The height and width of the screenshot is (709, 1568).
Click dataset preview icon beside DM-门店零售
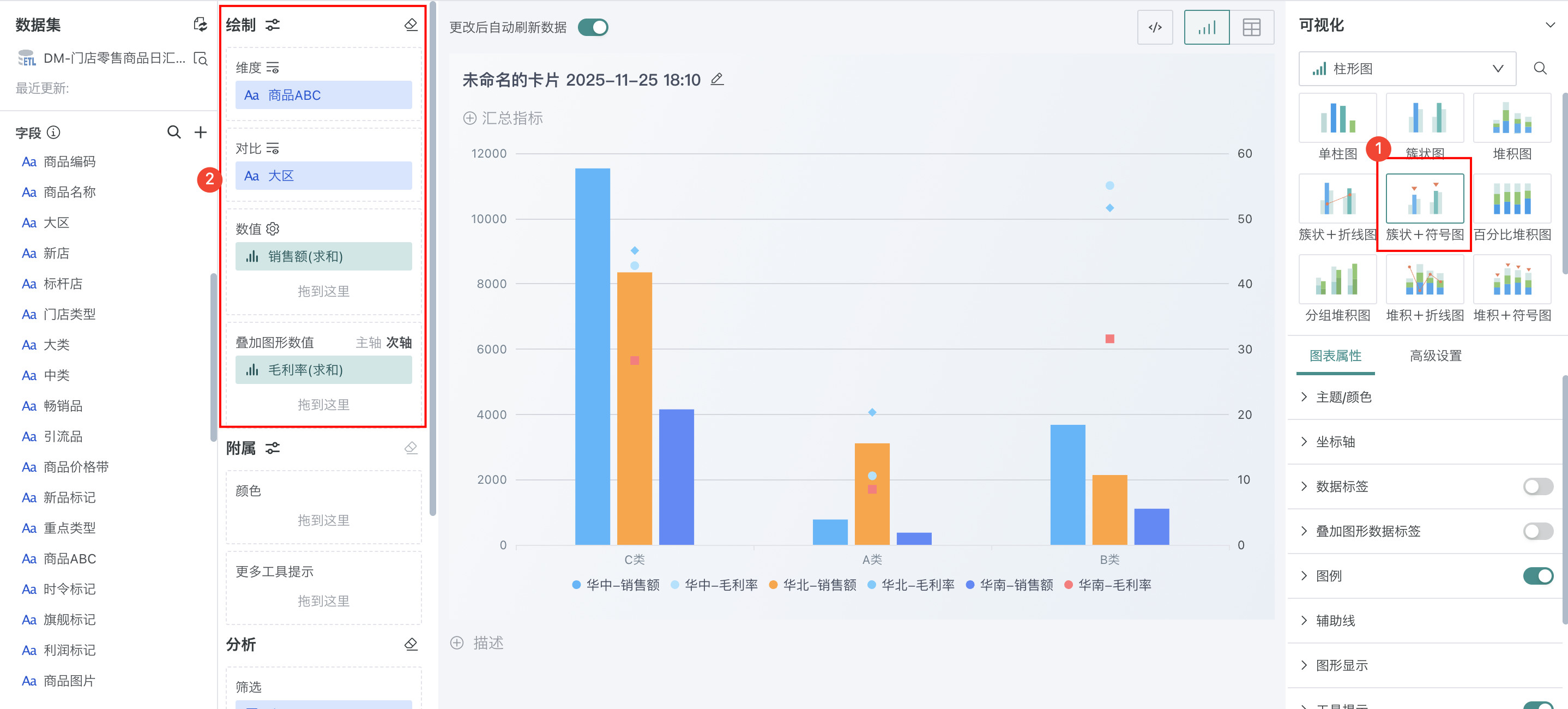(x=200, y=58)
